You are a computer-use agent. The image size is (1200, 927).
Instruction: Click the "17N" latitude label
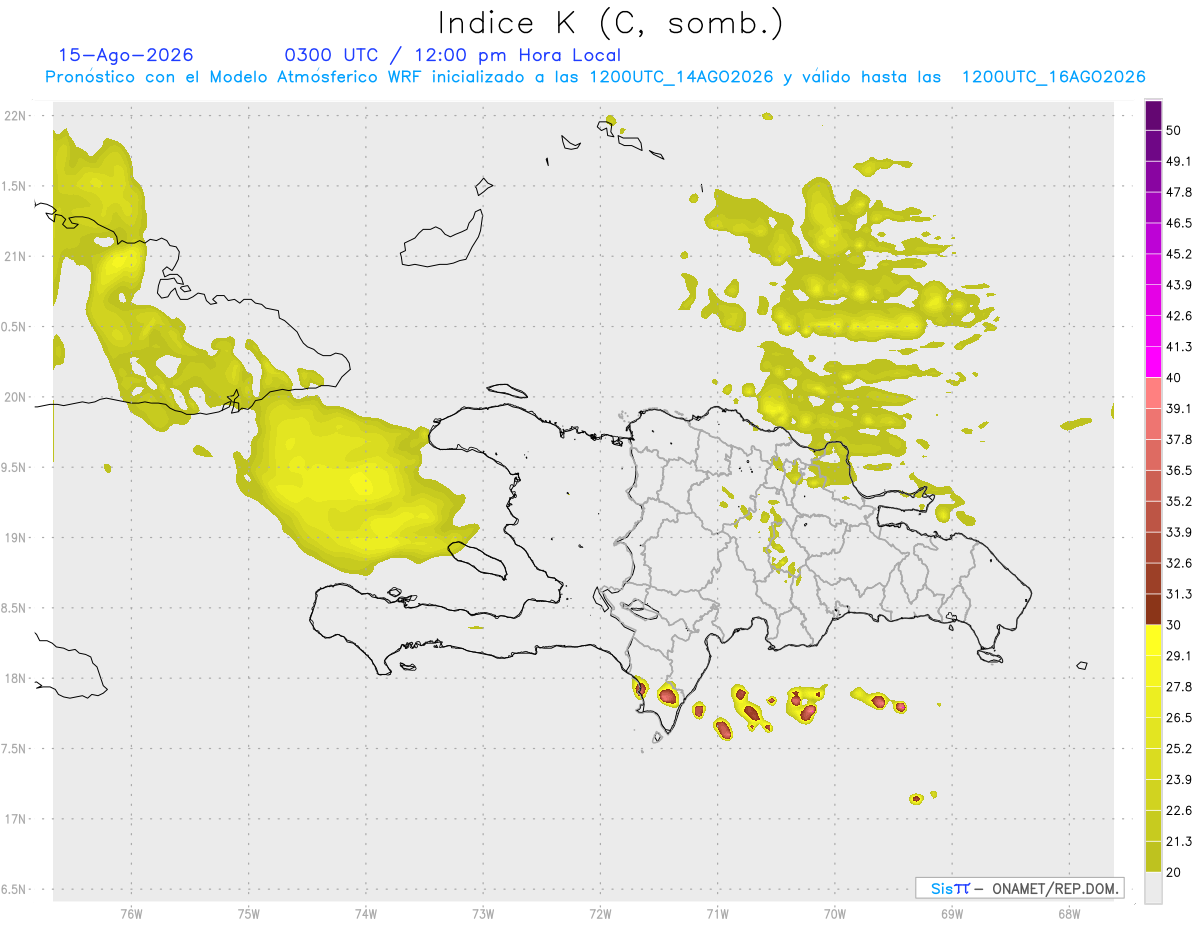(x=15, y=819)
